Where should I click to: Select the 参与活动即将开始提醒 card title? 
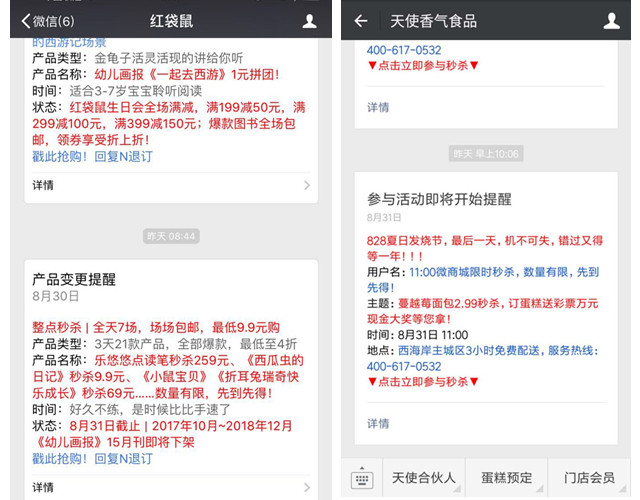click(439, 199)
